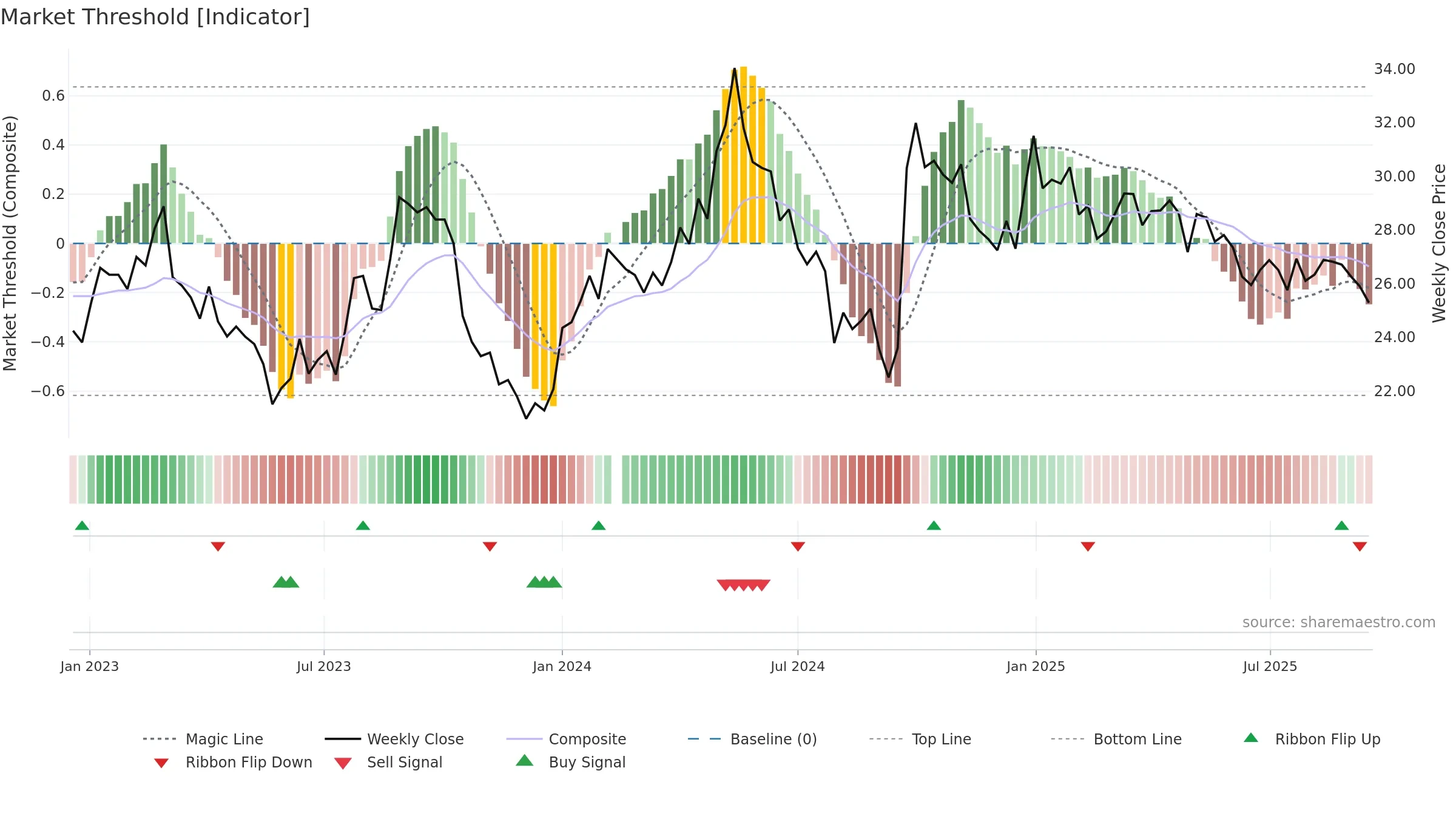The image size is (1456, 819).
Task: Click the ribbon flip up marker after Jan 2024
Action: click(x=599, y=525)
